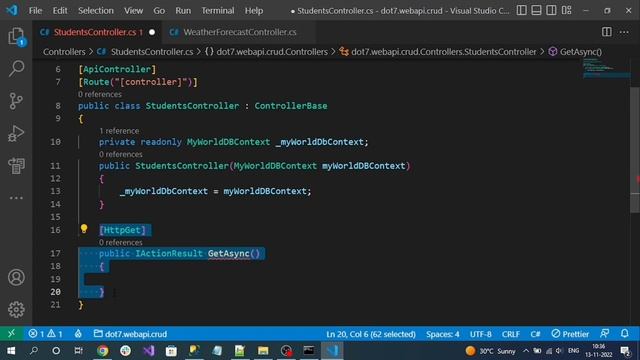Show references for StudentsController class codelens
Viewport: 640px width, 360px height.
click(100, 94)
